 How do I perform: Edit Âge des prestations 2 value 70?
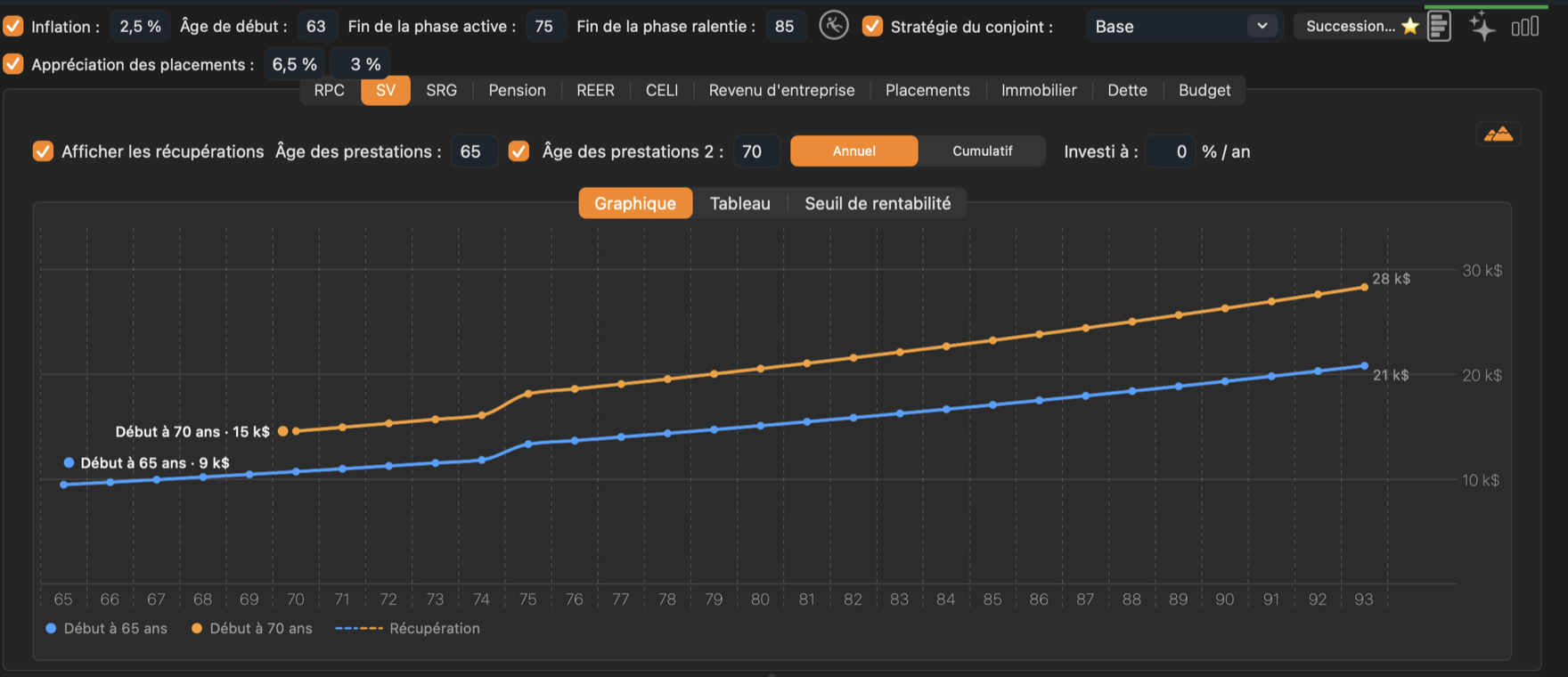(x=755, y=151)
